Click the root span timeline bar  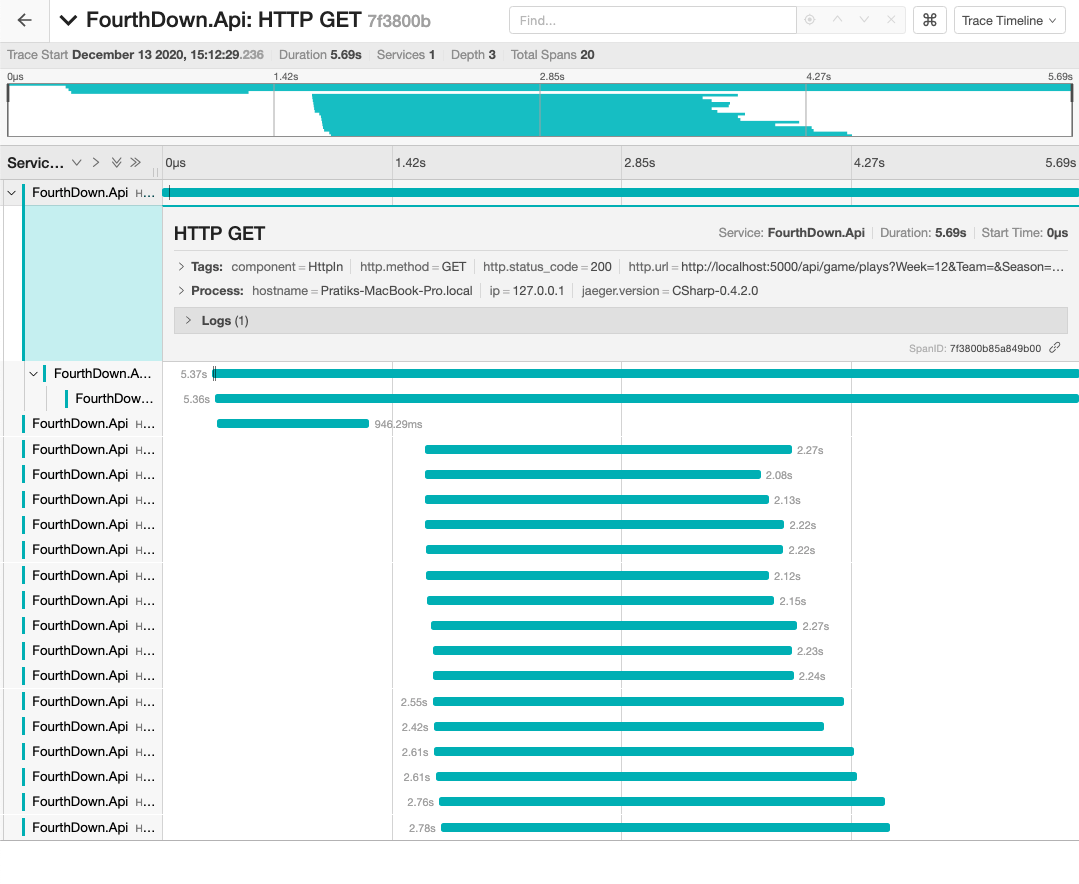point(621,193)
